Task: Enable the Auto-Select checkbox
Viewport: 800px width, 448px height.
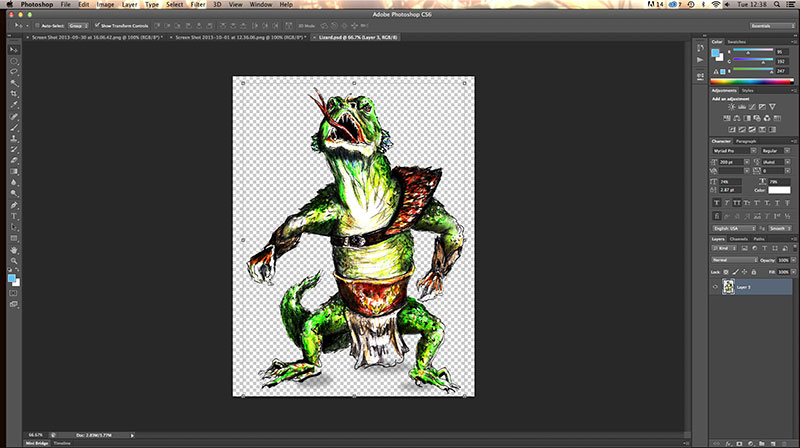Action: tap(35, 25)
